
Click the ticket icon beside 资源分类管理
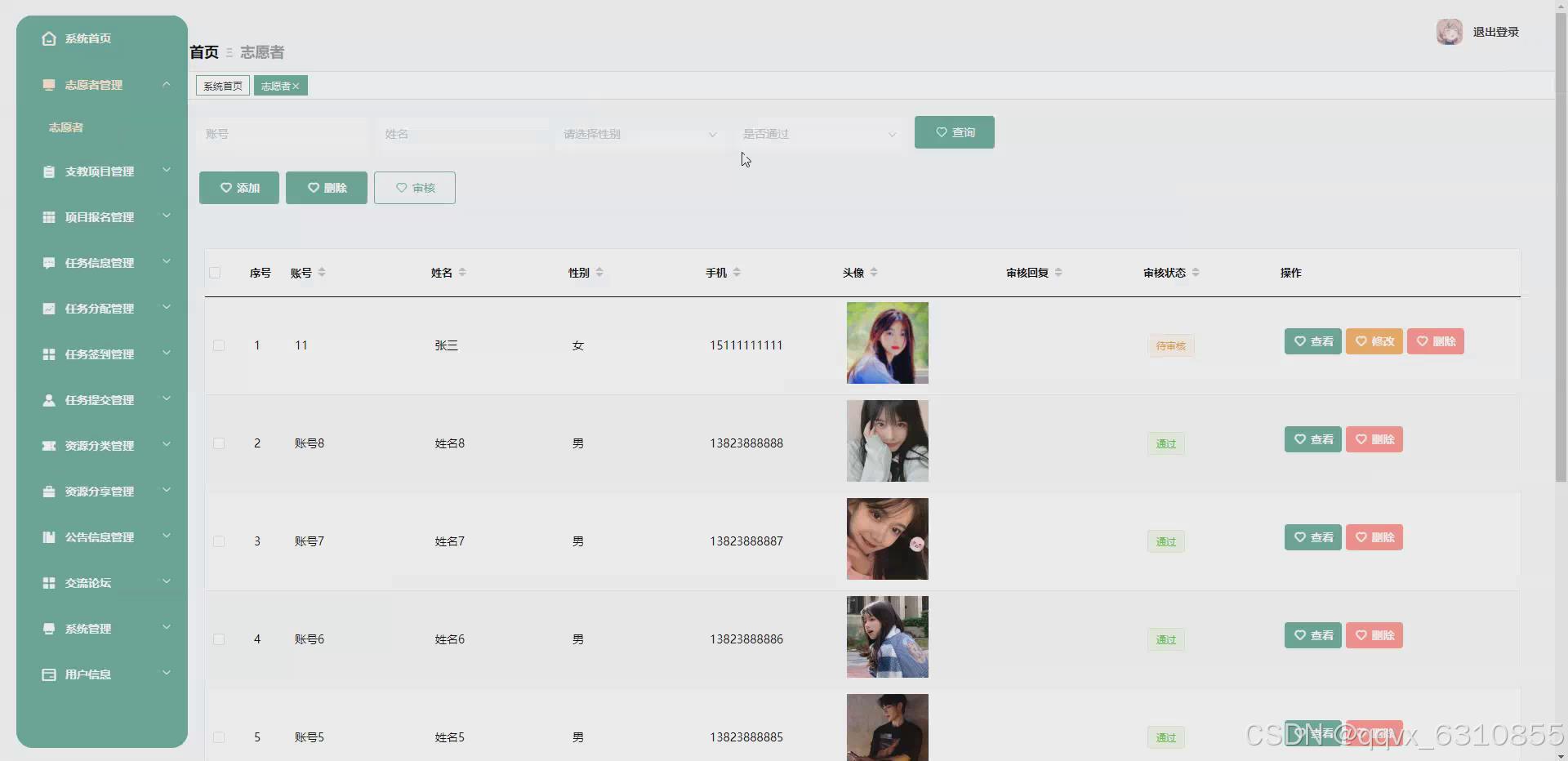tap(49, 446)
